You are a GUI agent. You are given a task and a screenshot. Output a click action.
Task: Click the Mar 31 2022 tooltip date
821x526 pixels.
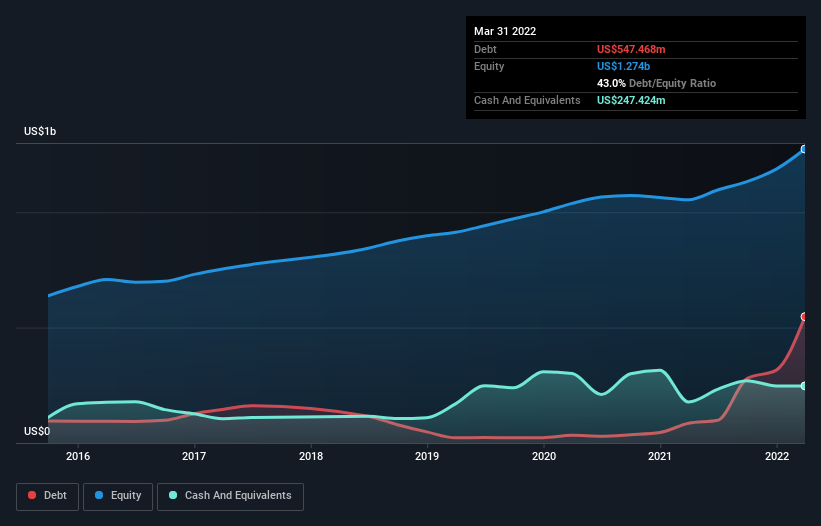[505, 31]
